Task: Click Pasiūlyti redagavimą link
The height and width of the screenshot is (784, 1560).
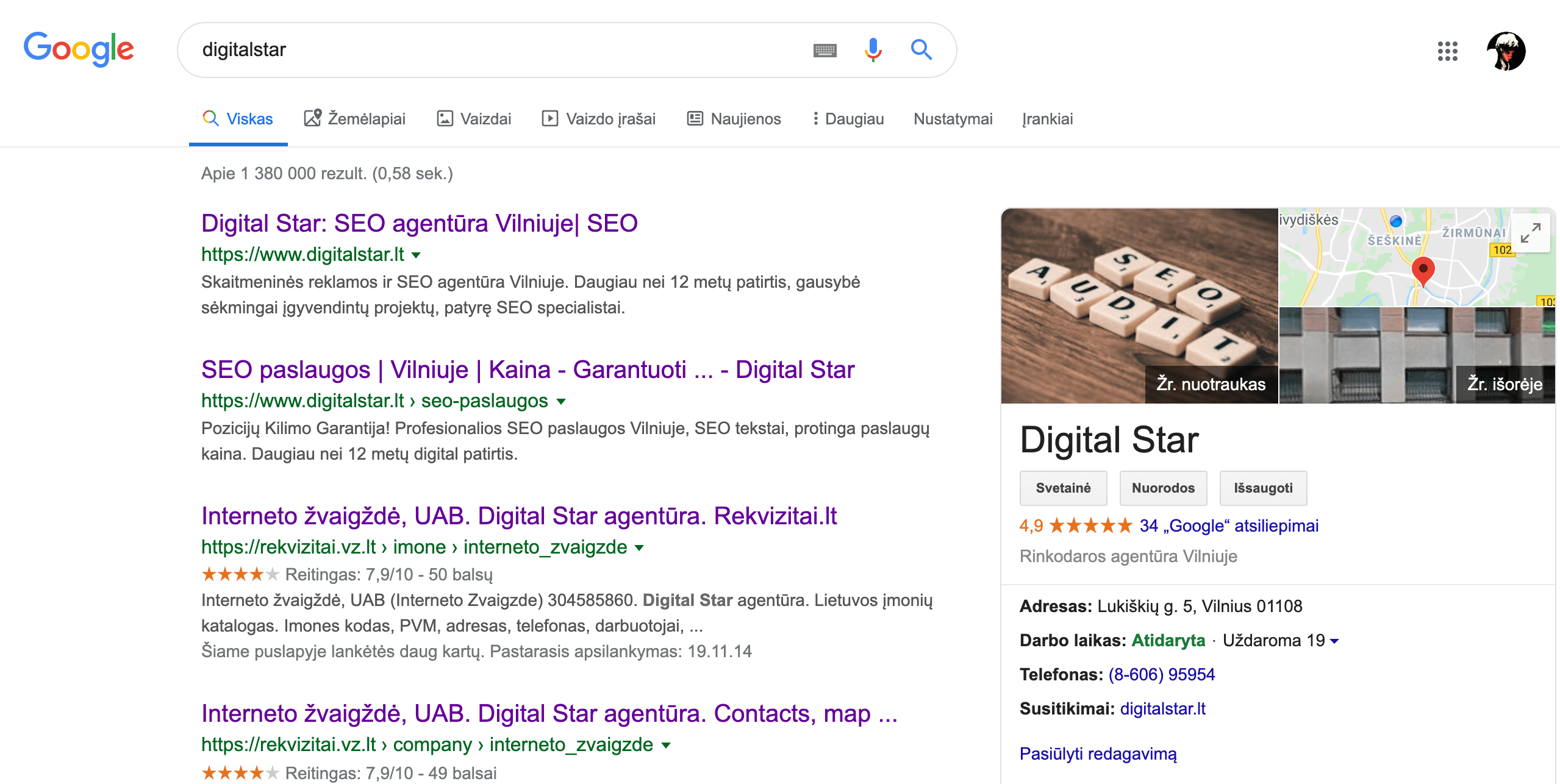Action: 1098,754
